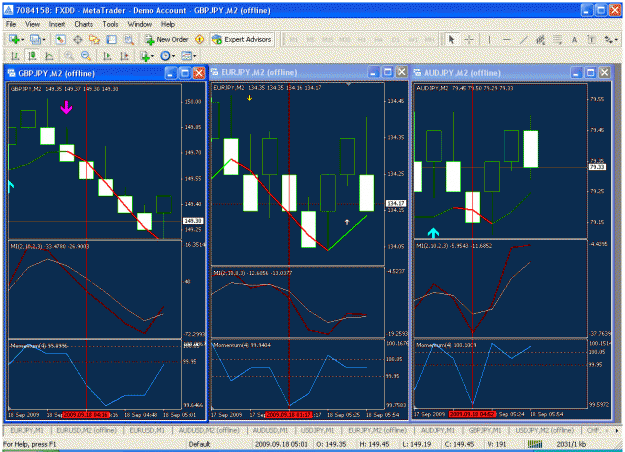
Task: Activate the arrow Cursor mode
Action: (x=452, y=39)
